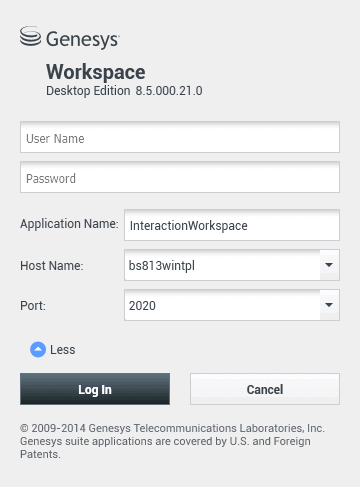Image resolution: width=360 pixels, height=487 pixels.
Task: Click the Desktop Edition 8.5.000.21.0 version text
Action: [124, 91]
